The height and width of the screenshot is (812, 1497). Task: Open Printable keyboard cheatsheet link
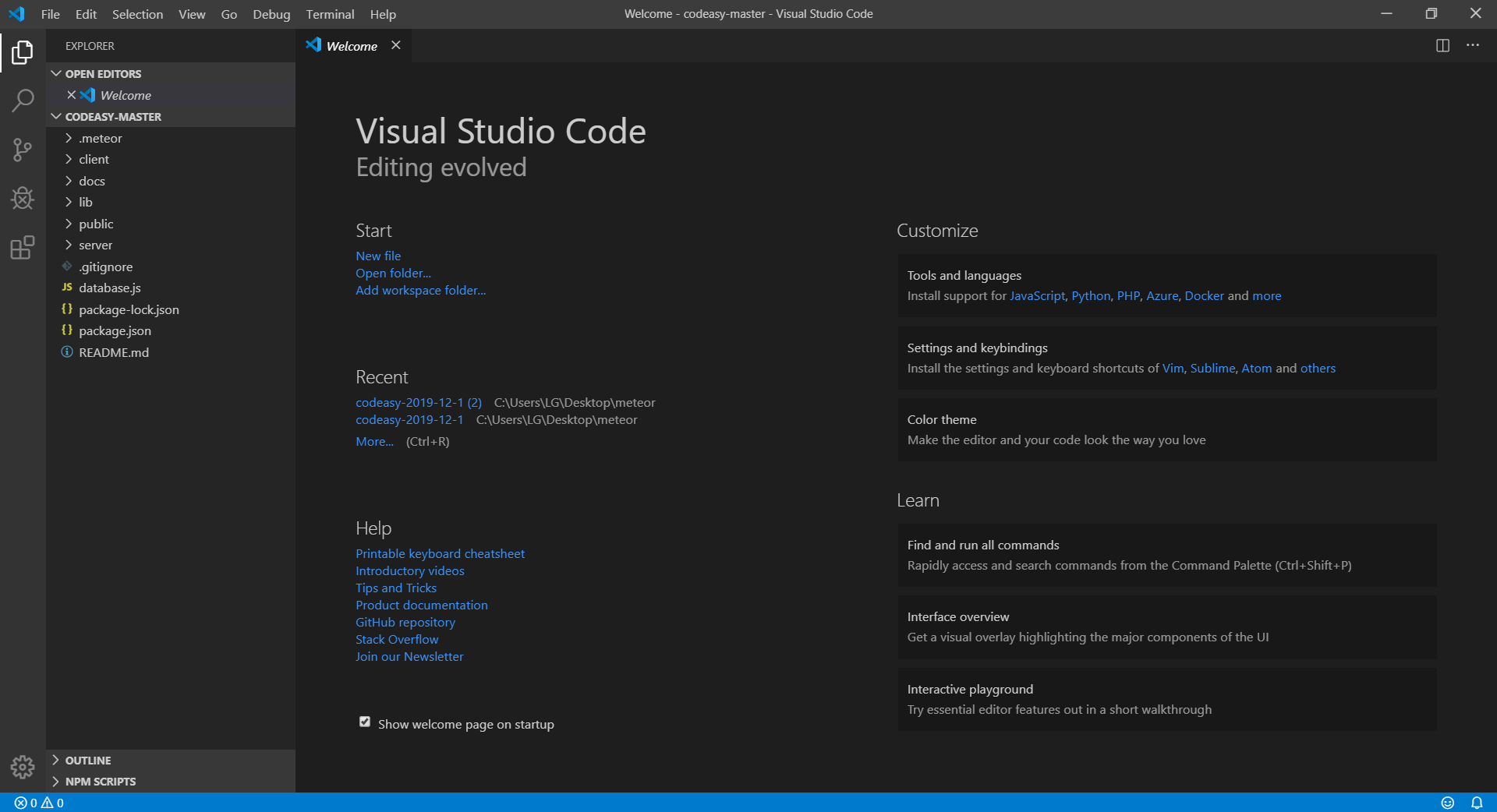(x=440, y=553)
